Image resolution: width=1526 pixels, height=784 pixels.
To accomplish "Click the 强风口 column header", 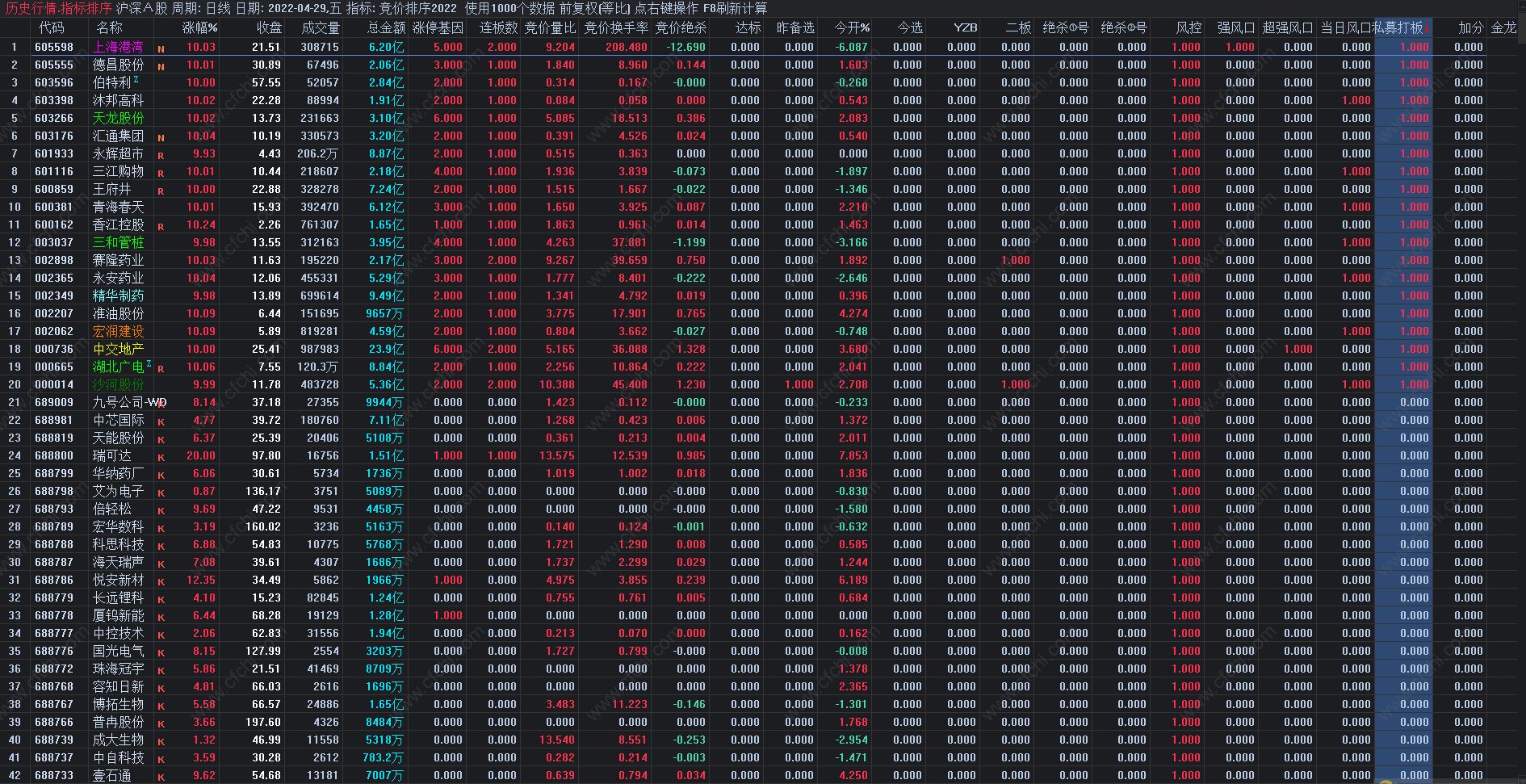I will (x=1236, y=27).
